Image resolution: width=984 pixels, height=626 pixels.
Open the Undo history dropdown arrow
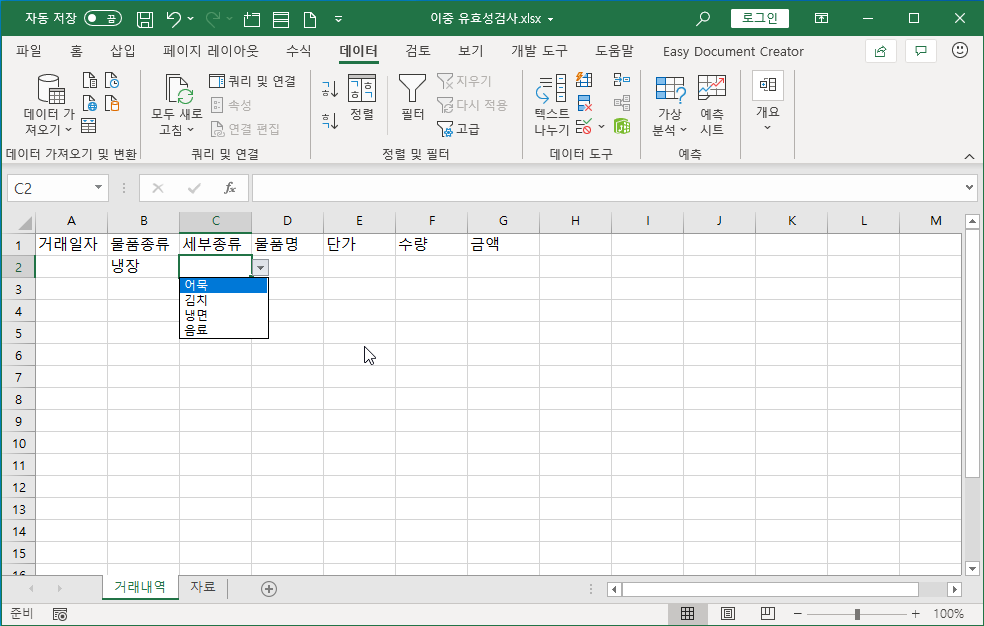191,19
